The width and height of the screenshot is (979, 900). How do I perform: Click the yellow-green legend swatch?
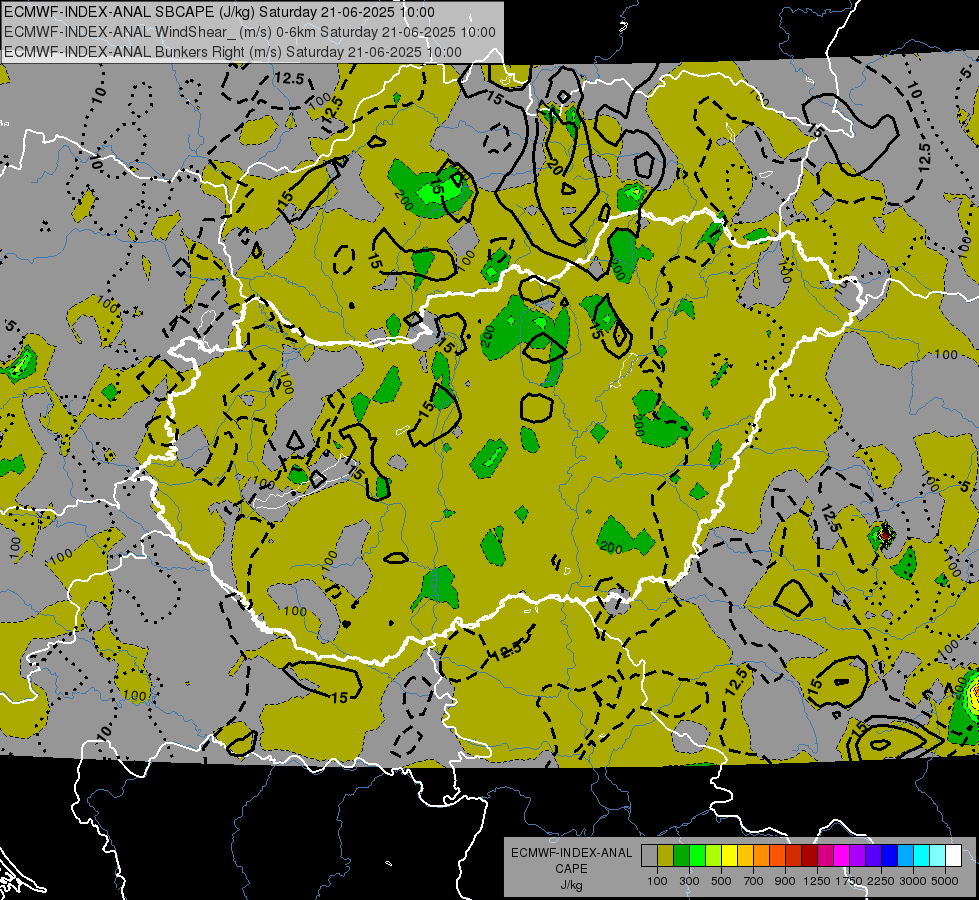[714, 856]
